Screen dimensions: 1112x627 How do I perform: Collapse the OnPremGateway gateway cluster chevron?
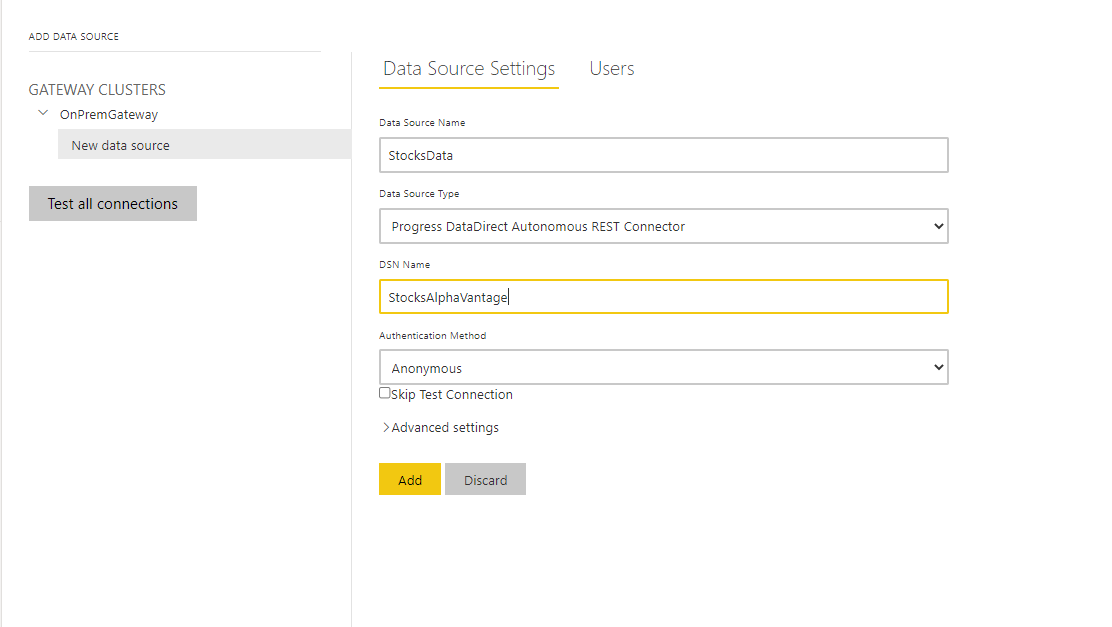tap(42, 113)
